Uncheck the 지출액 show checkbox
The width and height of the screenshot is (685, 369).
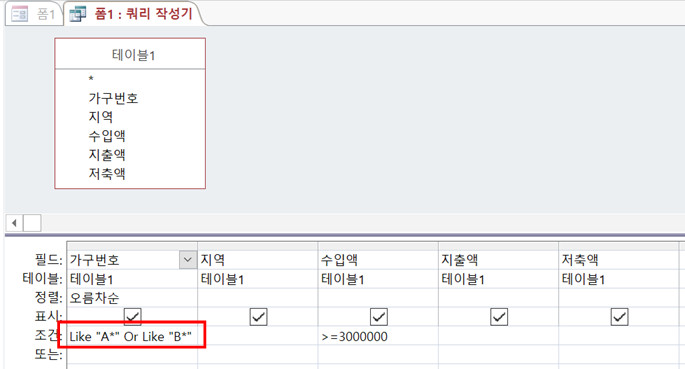[499, 317]
